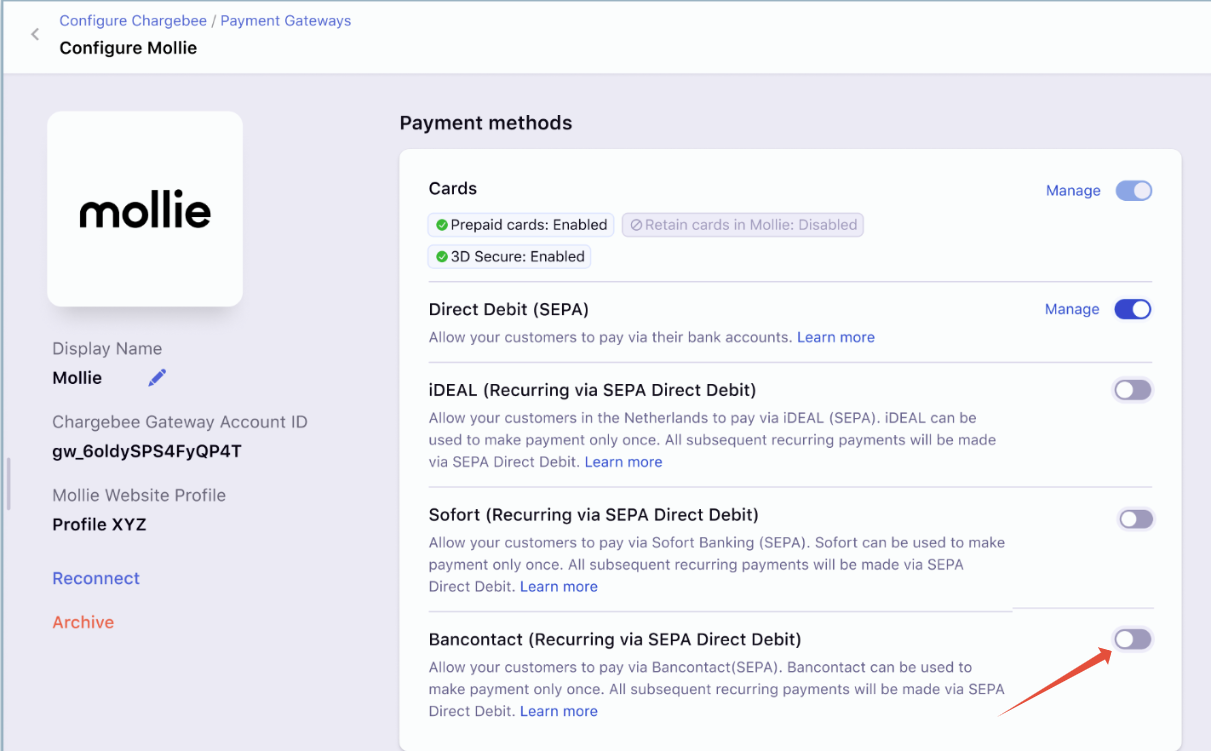This screenshot has width=1211, height=751.
Task: Open Manage for Direct Debit (SEPA)
Action: 1072,309
